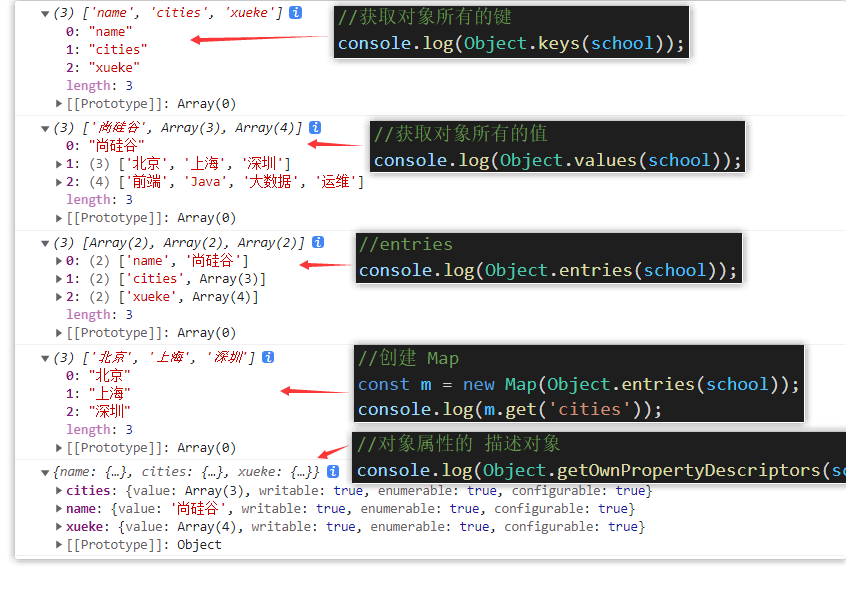The image size is (846, 601).
Task: Select the 2: "深圳" row
Action: 98,411
